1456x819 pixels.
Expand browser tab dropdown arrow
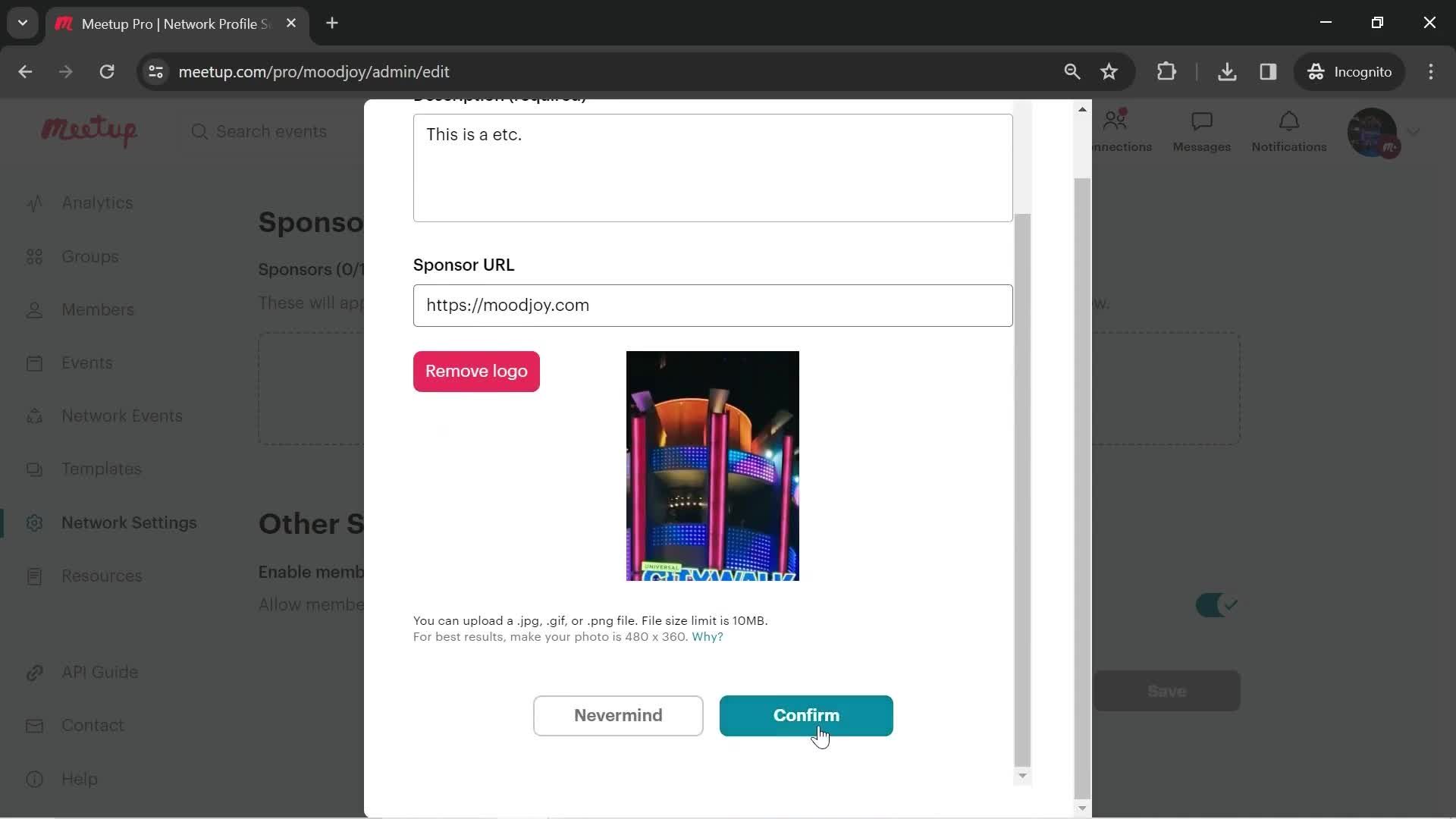click(x=22, y=23)
